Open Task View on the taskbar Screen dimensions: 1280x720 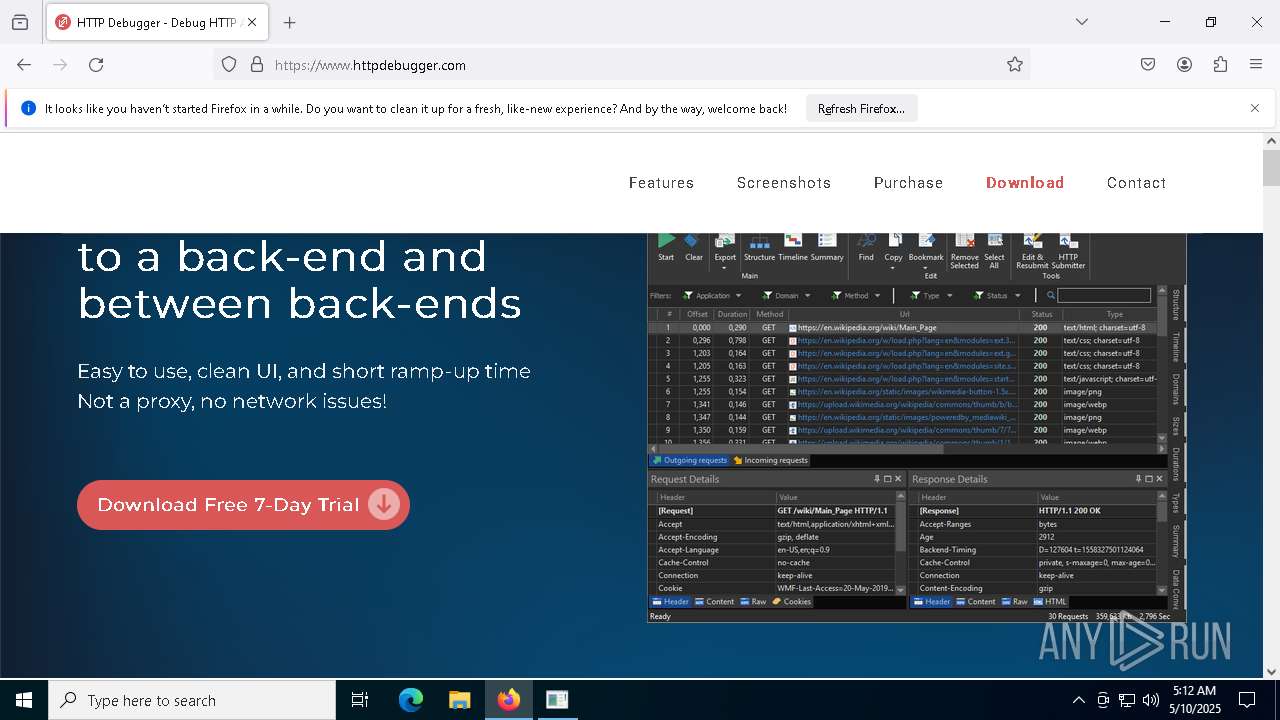tap(360, 700)
